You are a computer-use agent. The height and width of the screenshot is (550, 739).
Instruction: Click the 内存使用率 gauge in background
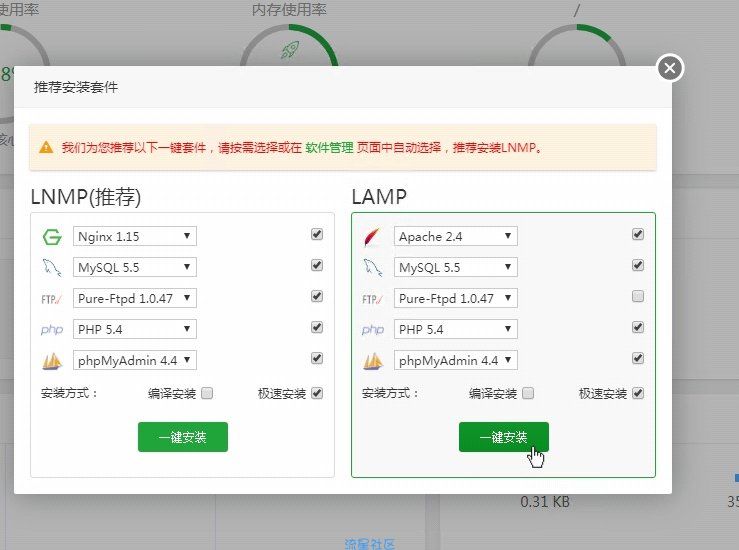click(x=289, y=45)
